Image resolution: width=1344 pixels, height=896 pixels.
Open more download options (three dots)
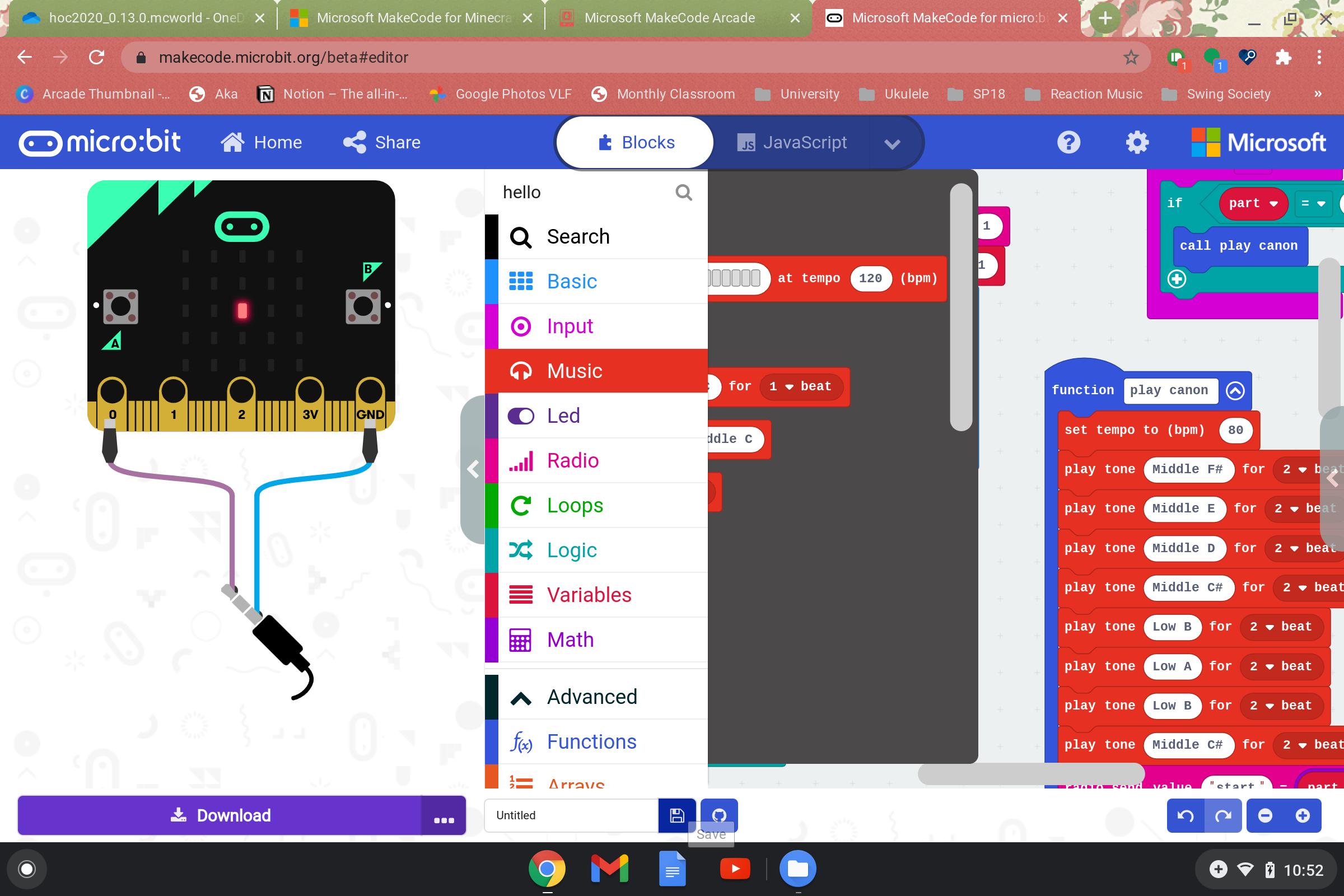(444, 815)
